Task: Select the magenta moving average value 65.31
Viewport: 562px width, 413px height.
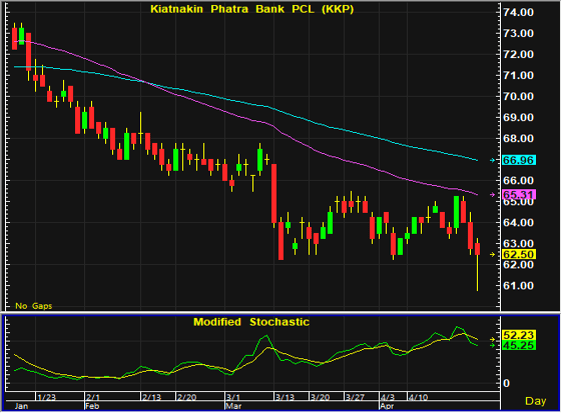Action: pos(519,195)
